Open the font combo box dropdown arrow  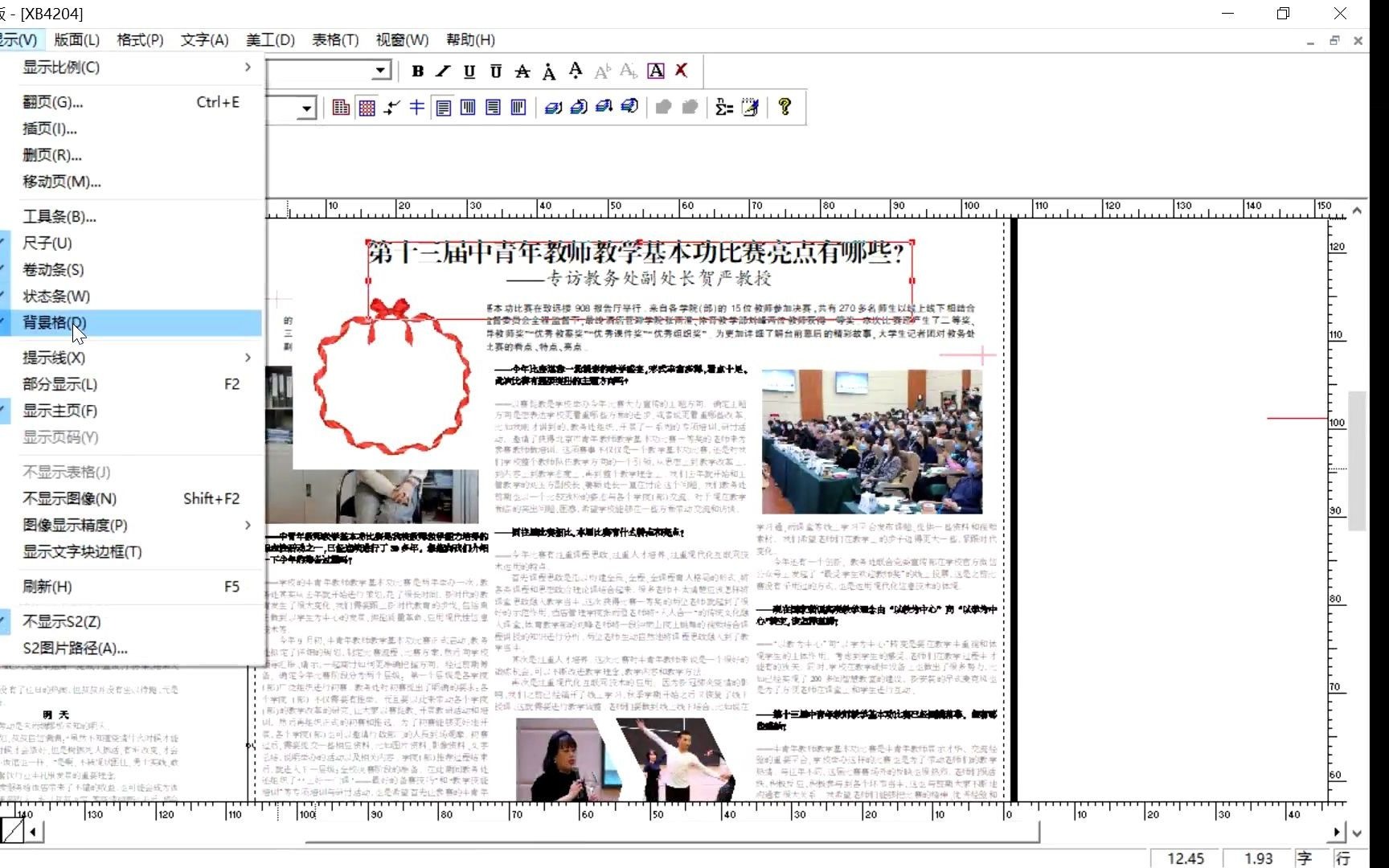tap(379, 70)
